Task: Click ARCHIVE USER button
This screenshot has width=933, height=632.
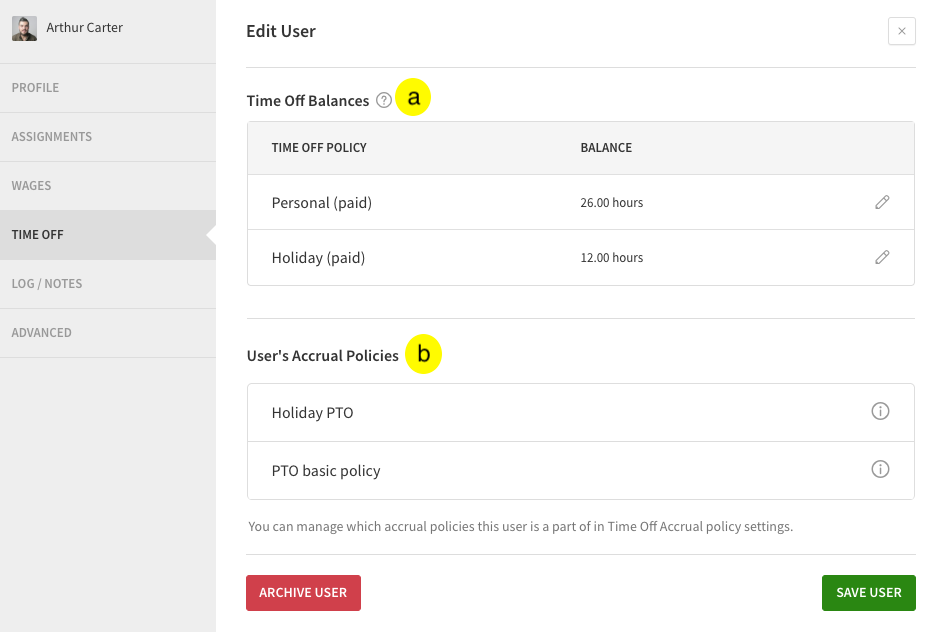Action: 303,592
